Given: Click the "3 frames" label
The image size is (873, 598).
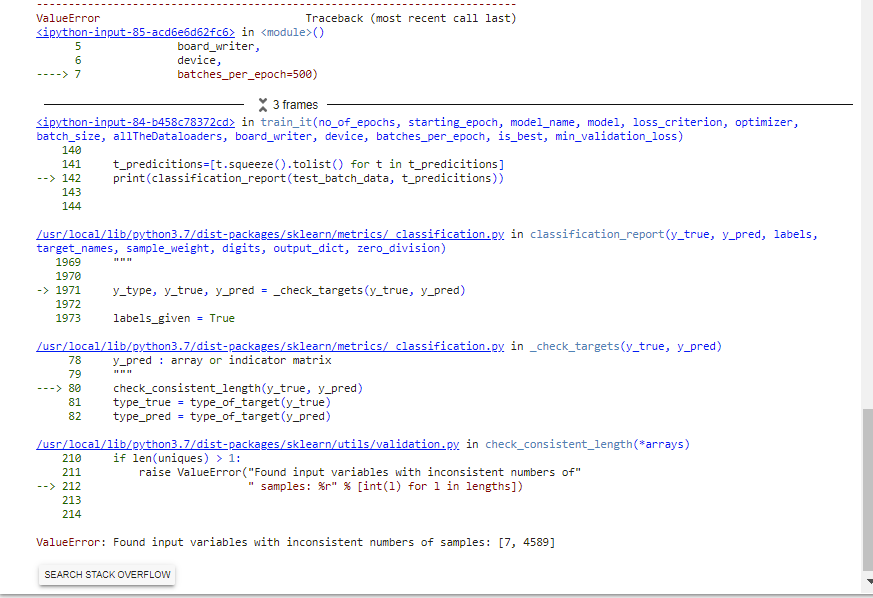Looking at the screenshot, I should [295, 105].
